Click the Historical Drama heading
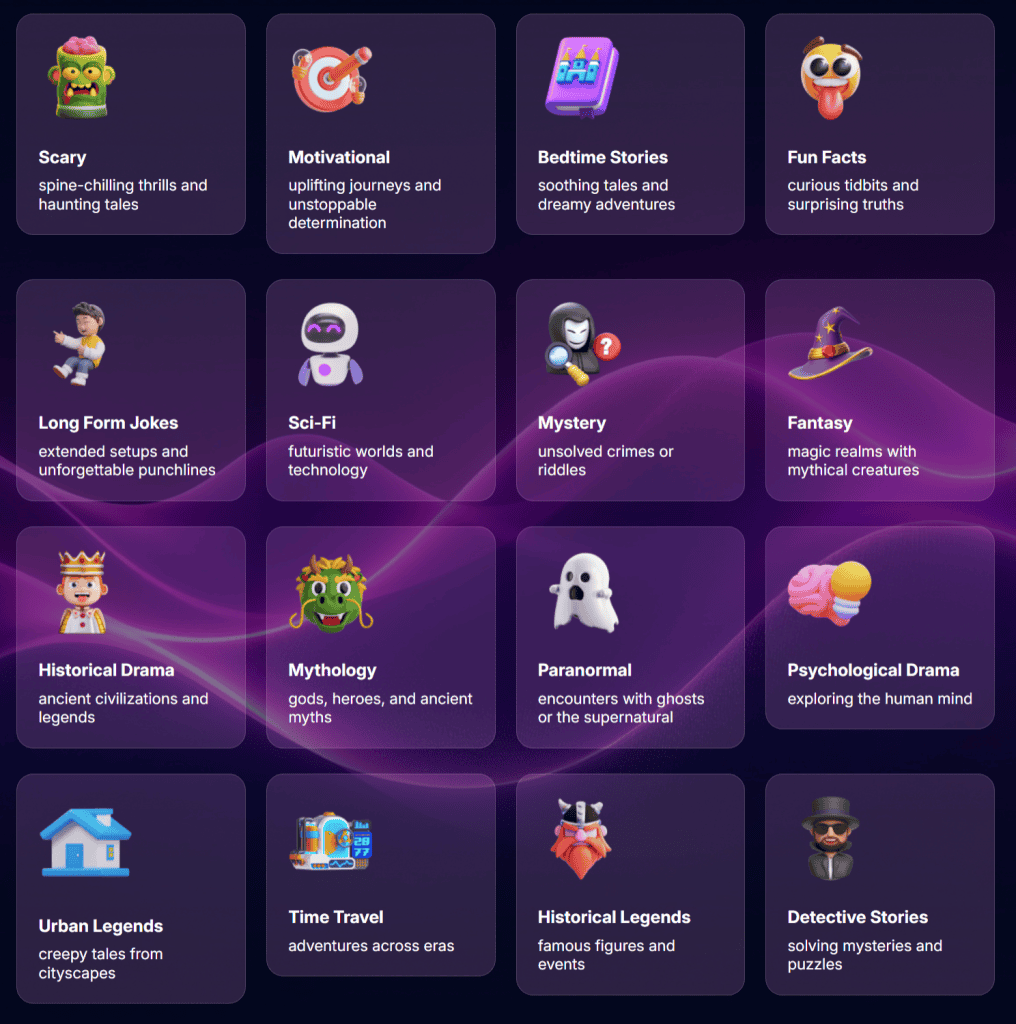Screen dimensions: 1016x1024 tap(106, 670)
